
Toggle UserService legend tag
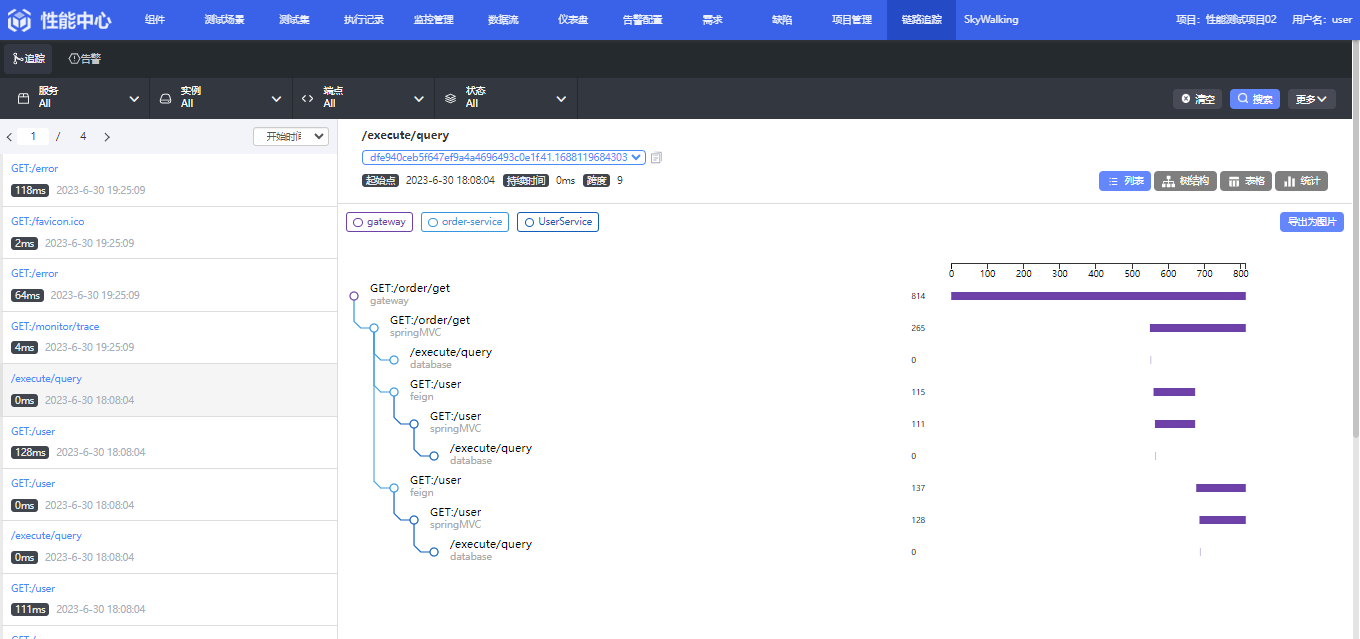pos(558,222)
